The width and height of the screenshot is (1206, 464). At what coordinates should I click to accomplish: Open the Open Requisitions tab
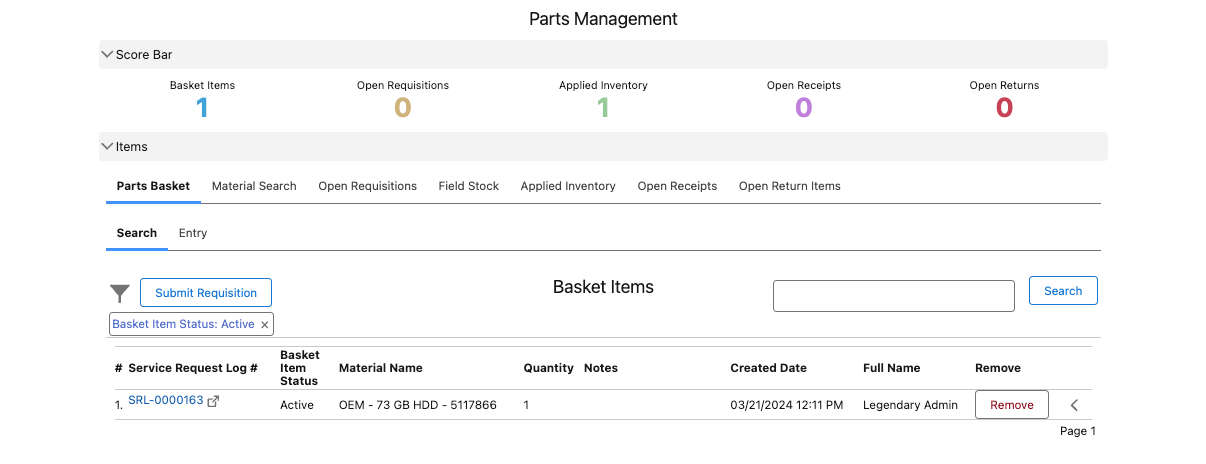pos(368,186)
